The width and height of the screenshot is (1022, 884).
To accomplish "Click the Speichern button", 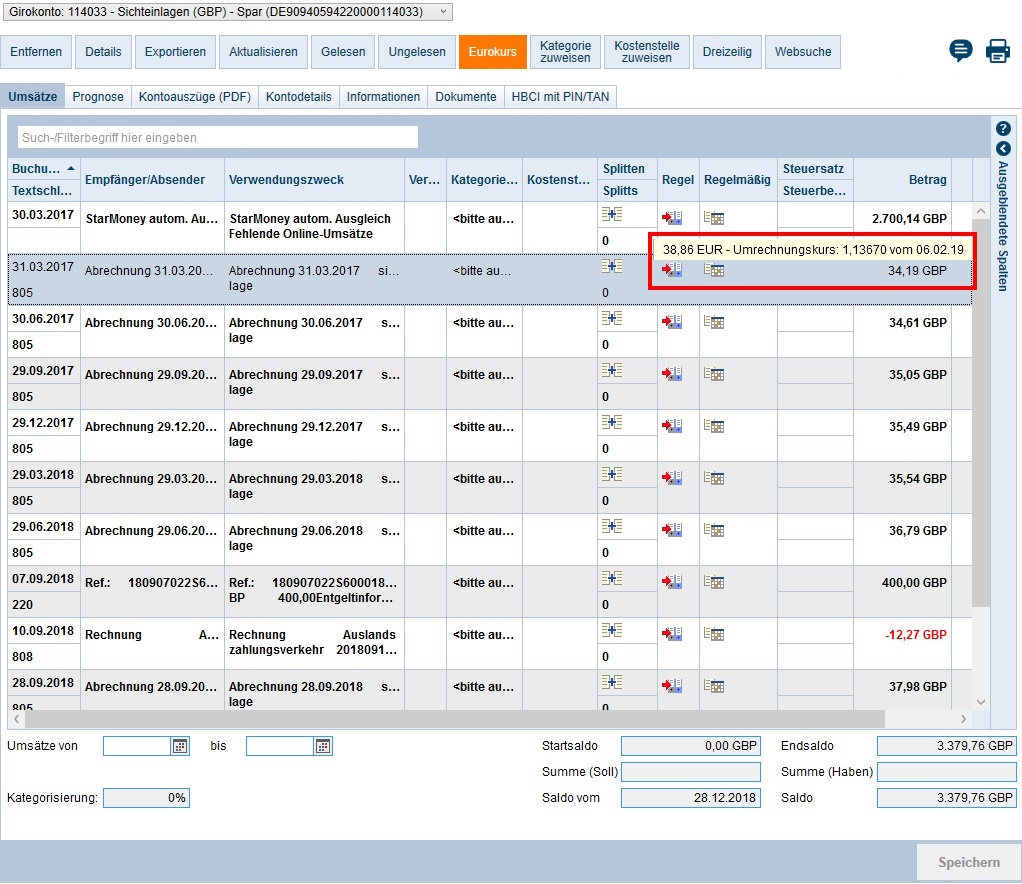I will tap(969, 862).
